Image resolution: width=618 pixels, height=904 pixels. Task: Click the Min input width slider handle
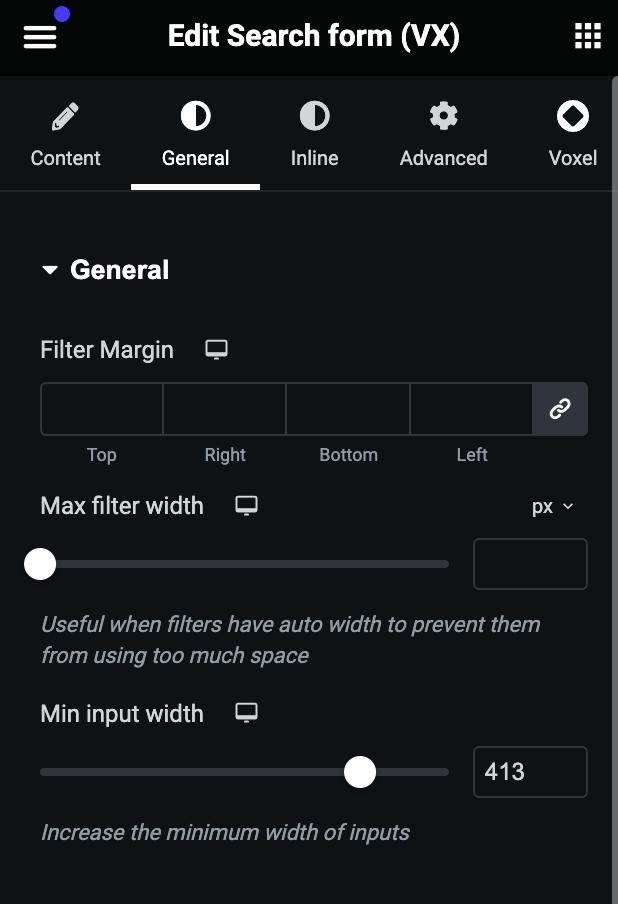click(x=360, y=772)
